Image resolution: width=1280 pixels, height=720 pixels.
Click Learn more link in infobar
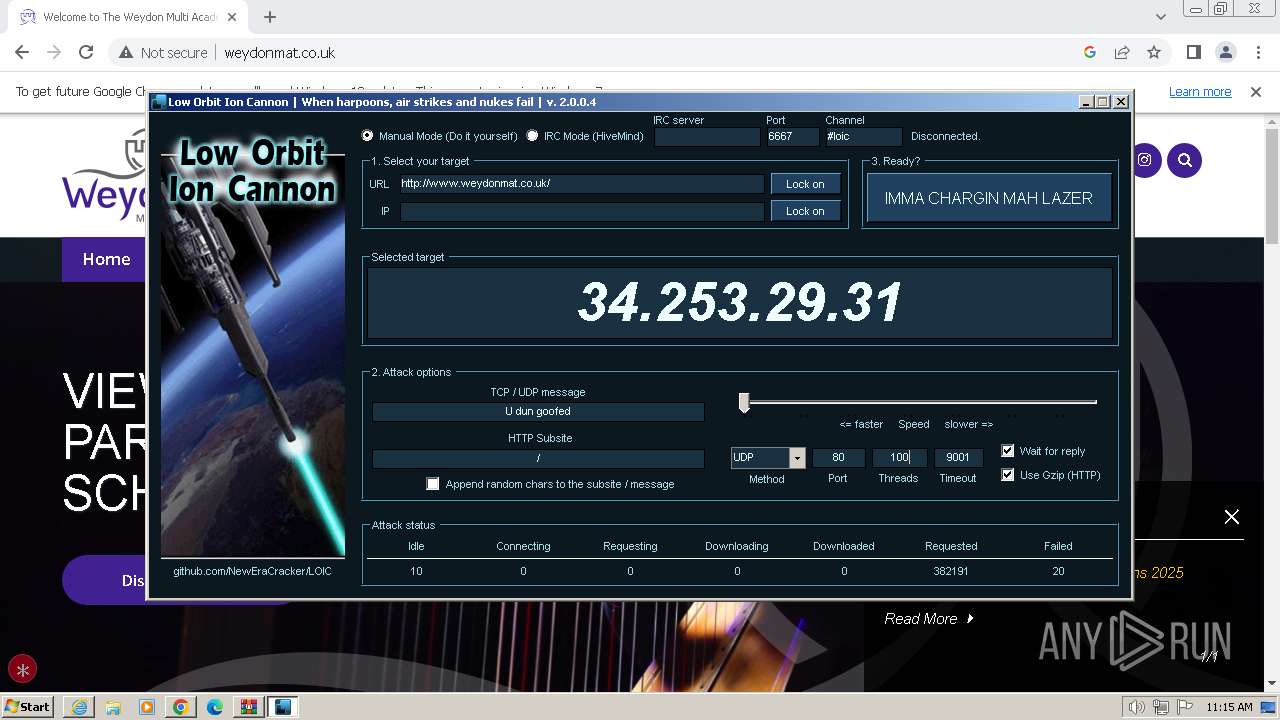[1200, 92]
